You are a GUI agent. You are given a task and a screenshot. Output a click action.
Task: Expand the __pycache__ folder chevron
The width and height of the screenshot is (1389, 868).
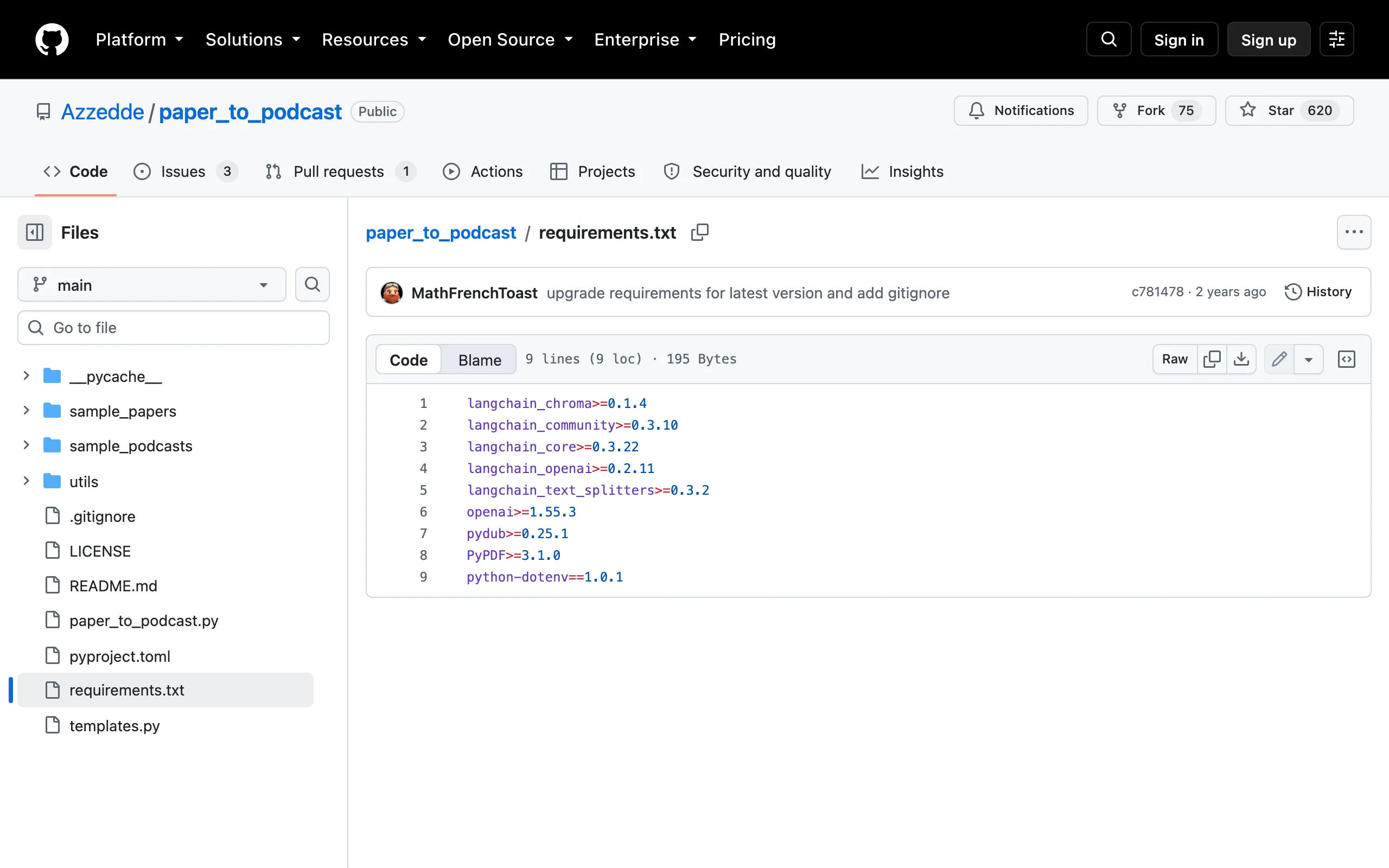pos(26,376)
